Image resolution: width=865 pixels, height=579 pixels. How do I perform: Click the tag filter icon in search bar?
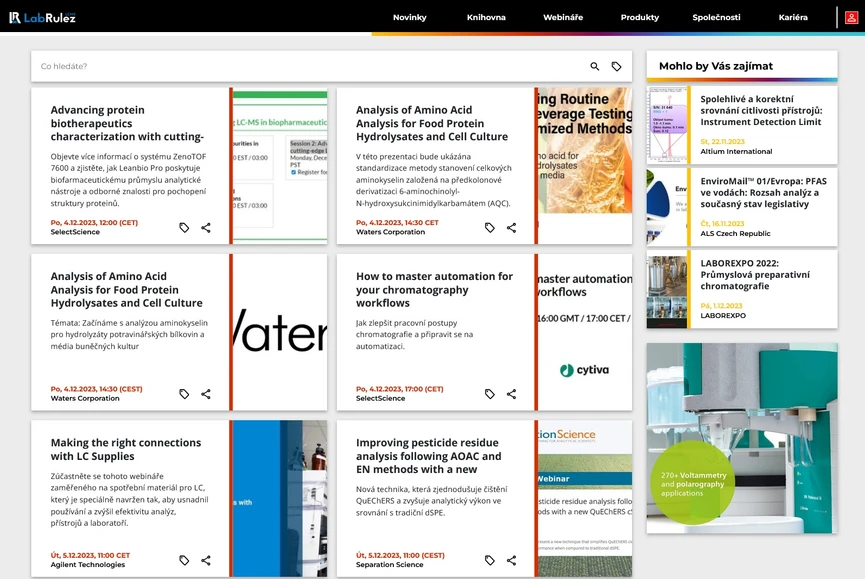[616, 66]
